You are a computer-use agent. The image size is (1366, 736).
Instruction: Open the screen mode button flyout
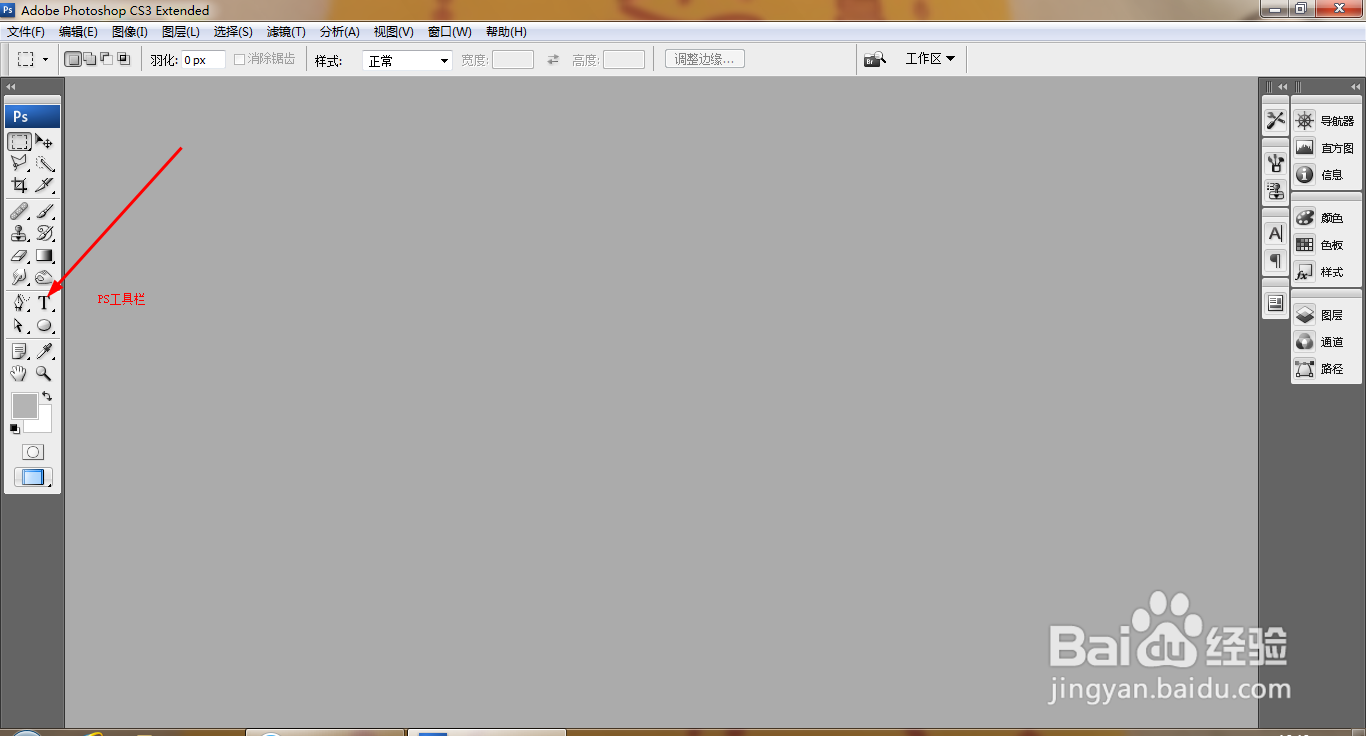pos(33,477)
